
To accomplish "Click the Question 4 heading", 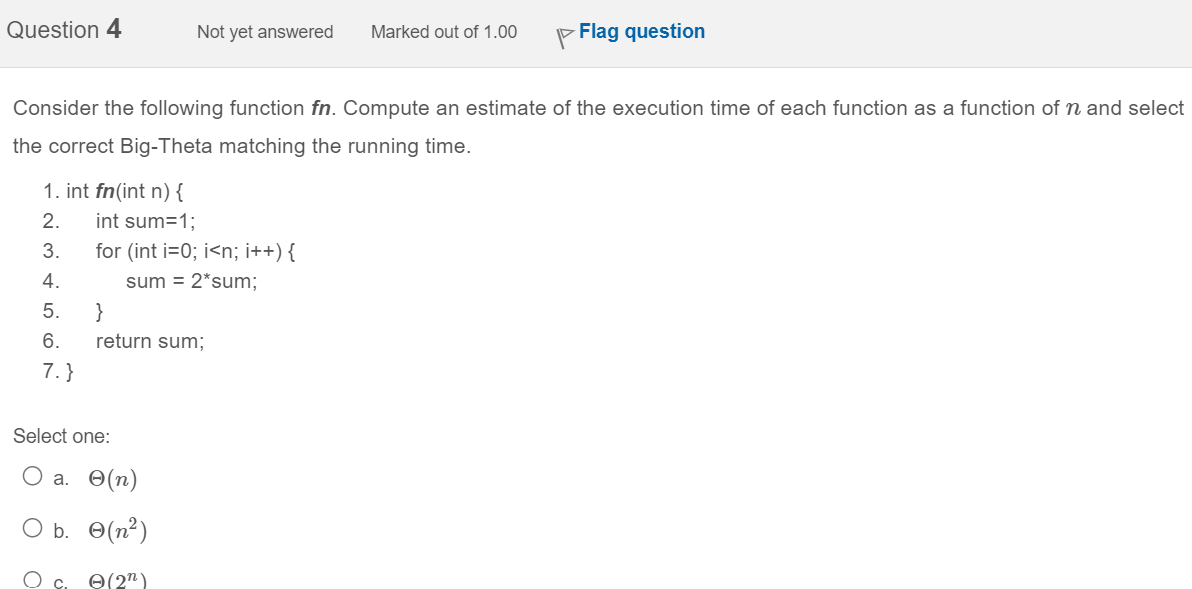I will pos(64,30).
